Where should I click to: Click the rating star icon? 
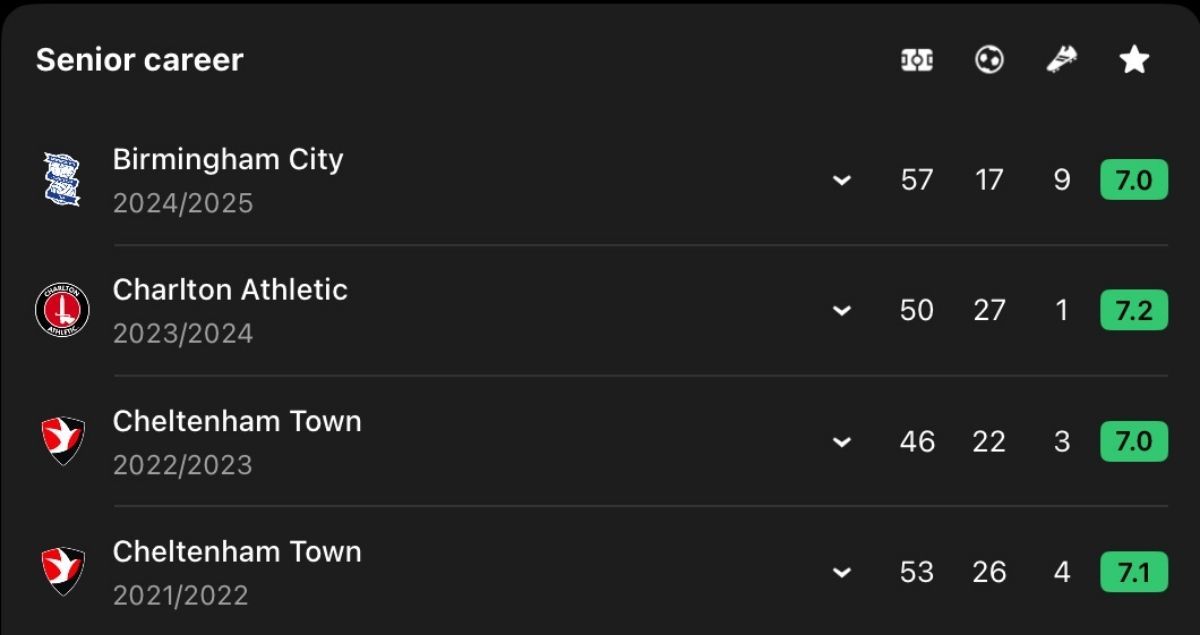point(1134,61)
